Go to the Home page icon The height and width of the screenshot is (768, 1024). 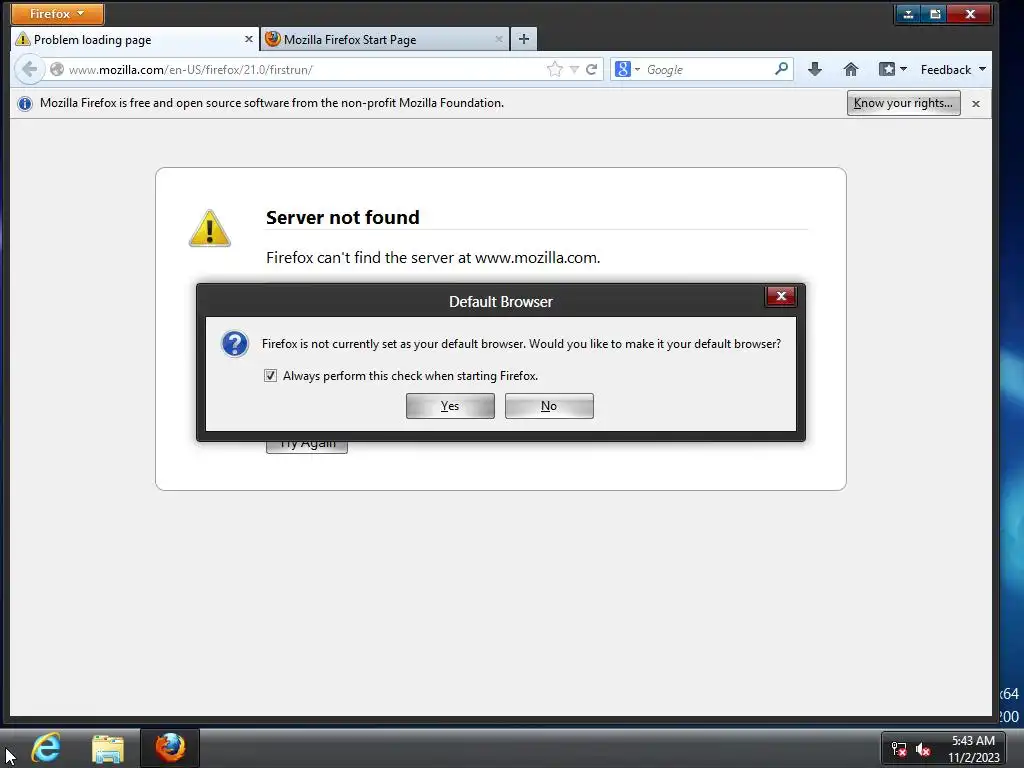[850, 69]
